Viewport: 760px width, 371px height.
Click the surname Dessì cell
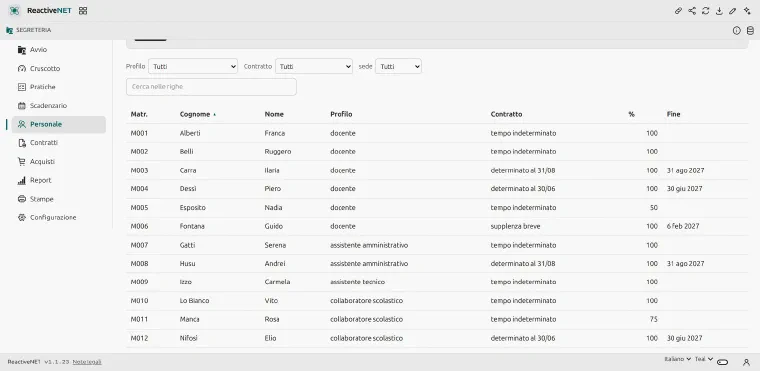188,189
